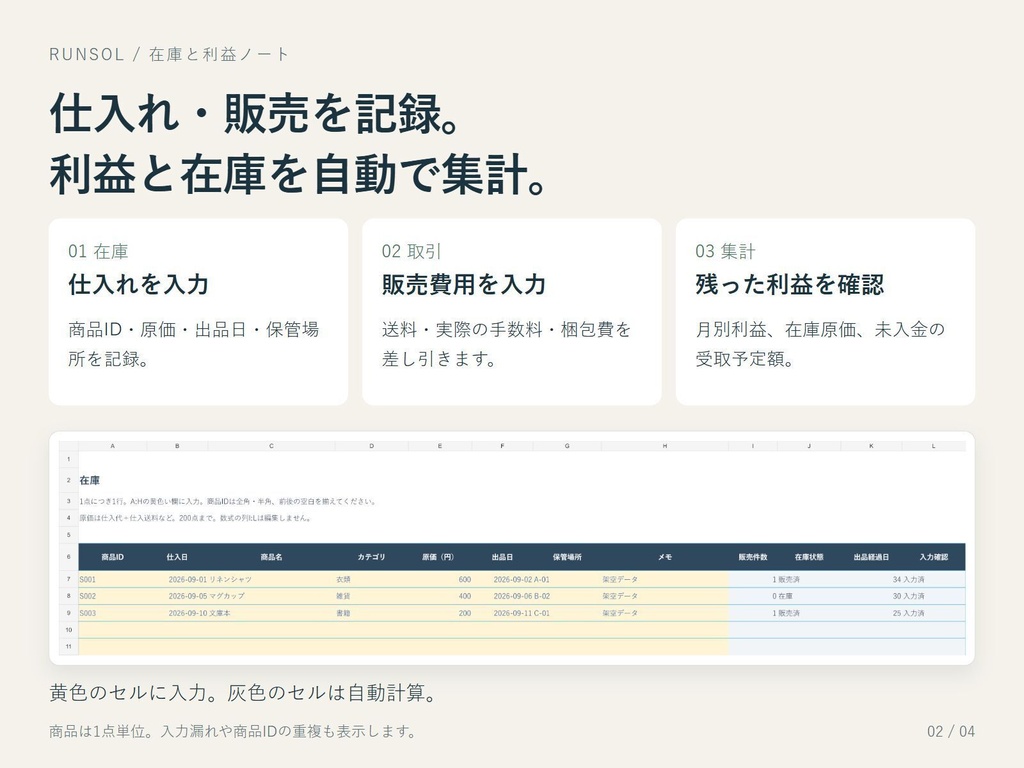This screenshot has width=1024, height=768.
Task: Click headline line "仕入れ・販売を記録。"
Action: point(255,114)
